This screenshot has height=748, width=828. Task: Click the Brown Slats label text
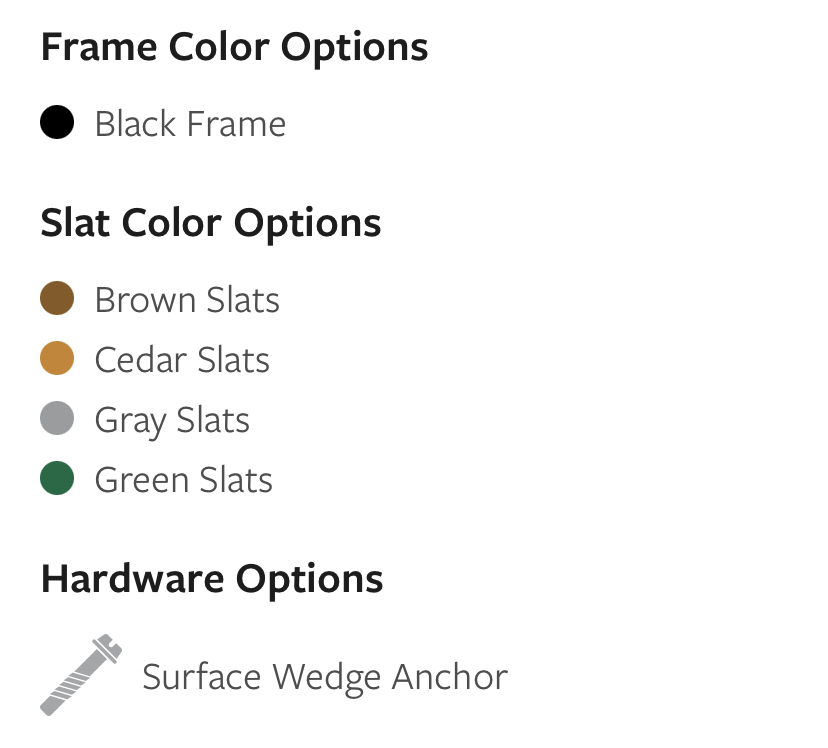pyautogui.click(x=187, y=300)
